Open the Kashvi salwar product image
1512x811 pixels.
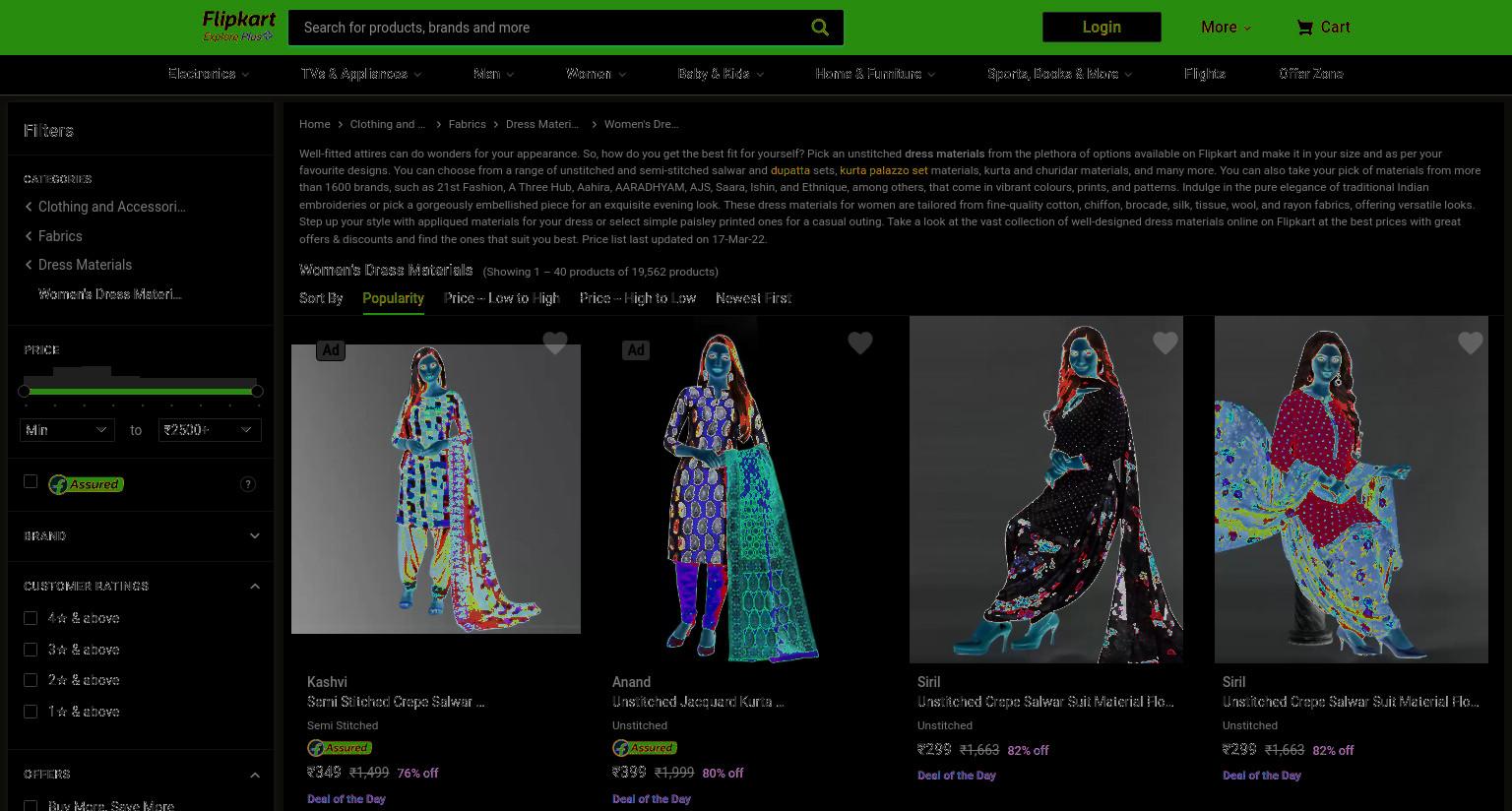click(436, 489)
